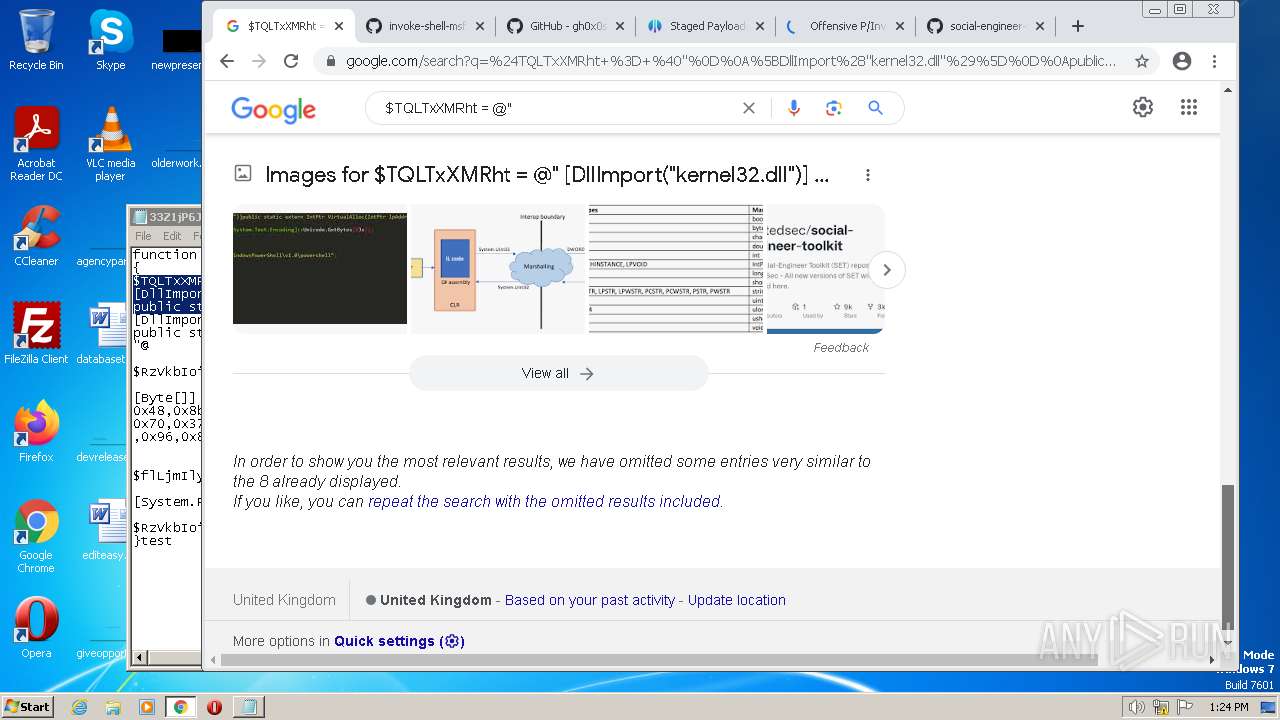Reload the Google search page
Image resolution: width=1280 pixels, height=720 pixels.
pyautogui.click(x=291, y=61)
